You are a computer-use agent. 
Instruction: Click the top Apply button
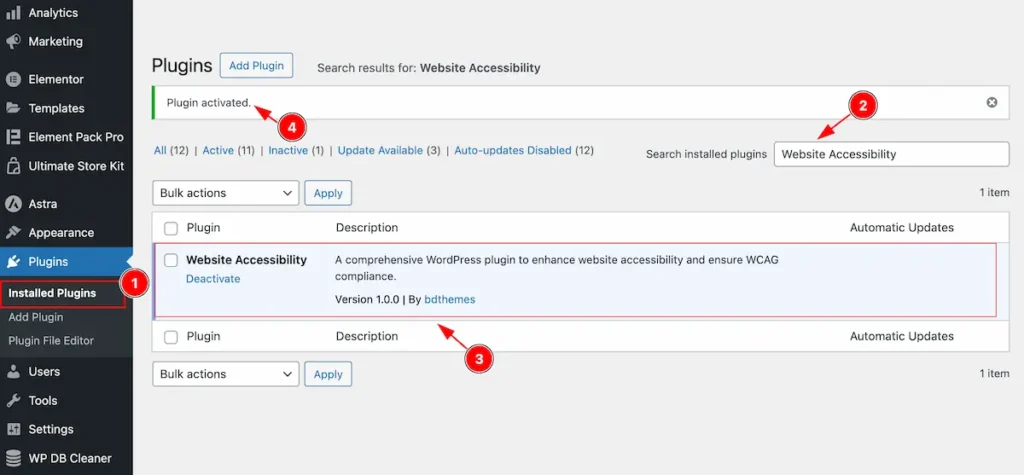tap(328, 193)
